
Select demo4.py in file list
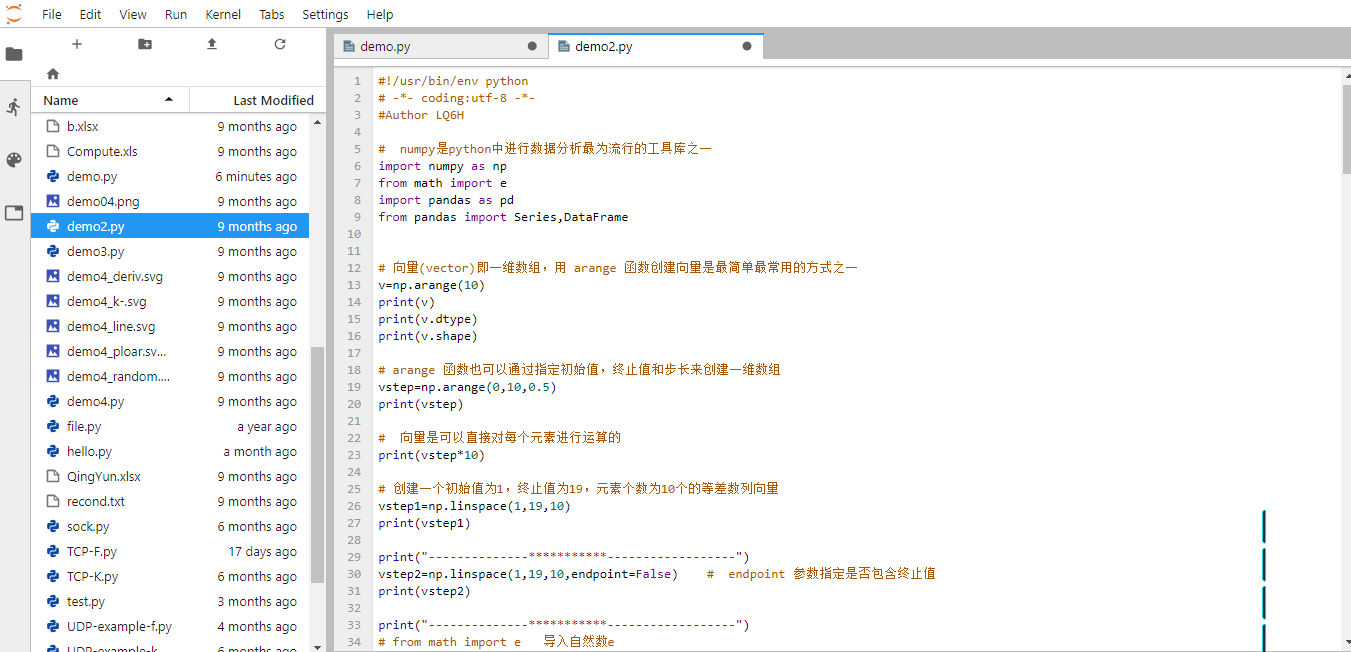coord(170,401)
